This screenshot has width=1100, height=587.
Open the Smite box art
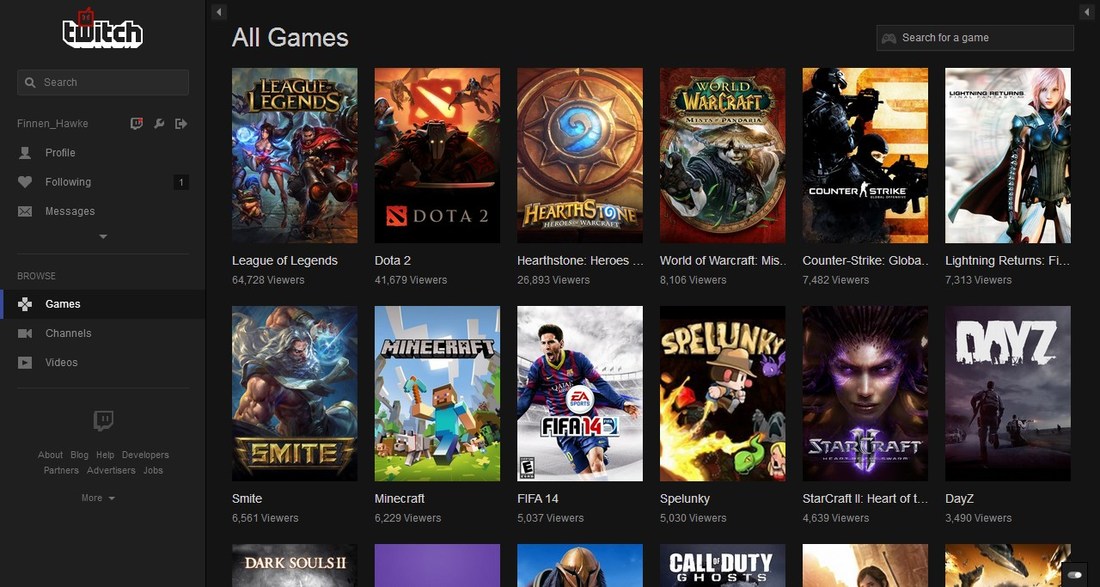295,393
